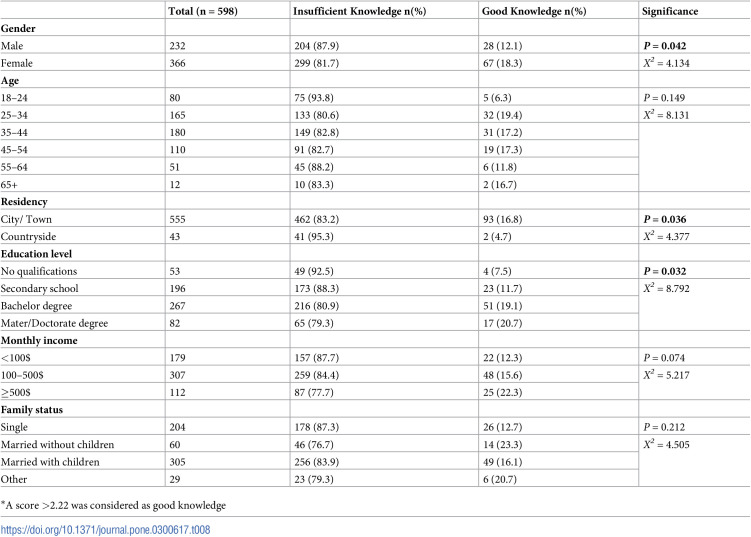The image size is (751, 537).
Task: Click the Family status section heading
Action: coord(32,410)
